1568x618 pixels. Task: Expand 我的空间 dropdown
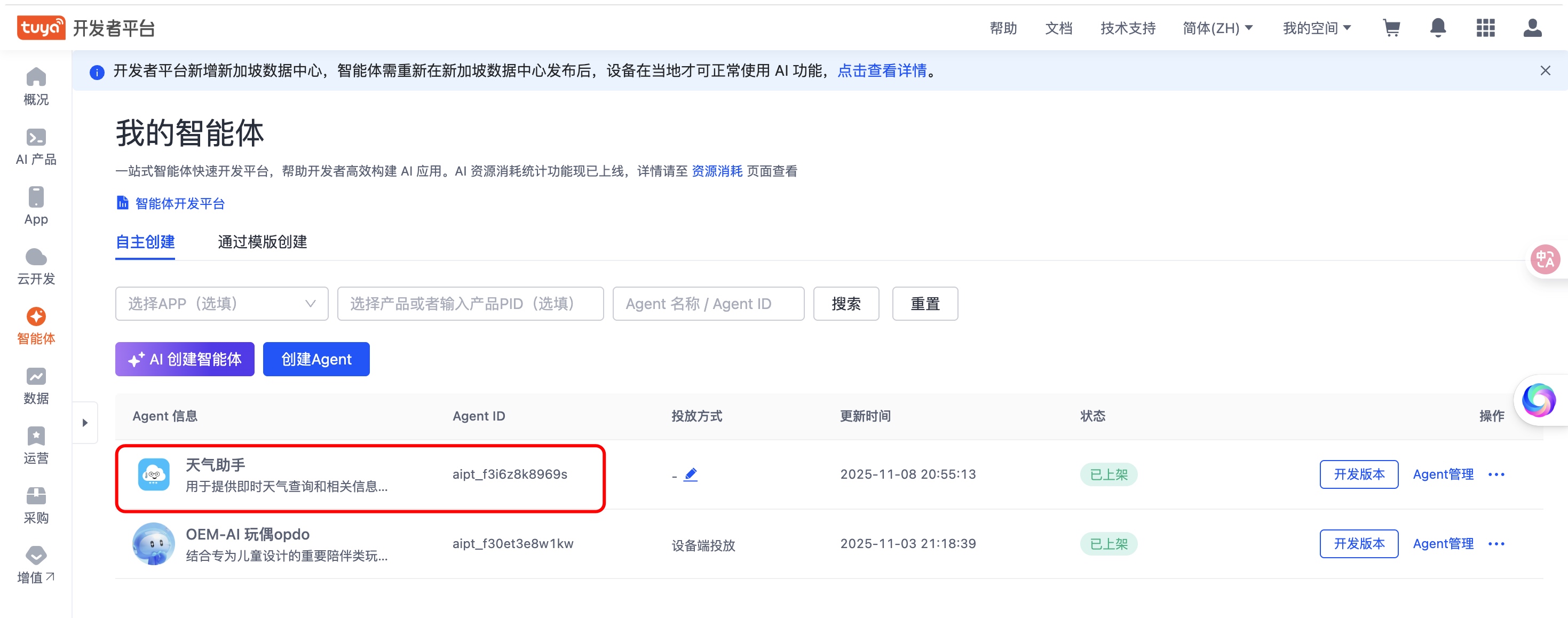[1317, 28]
